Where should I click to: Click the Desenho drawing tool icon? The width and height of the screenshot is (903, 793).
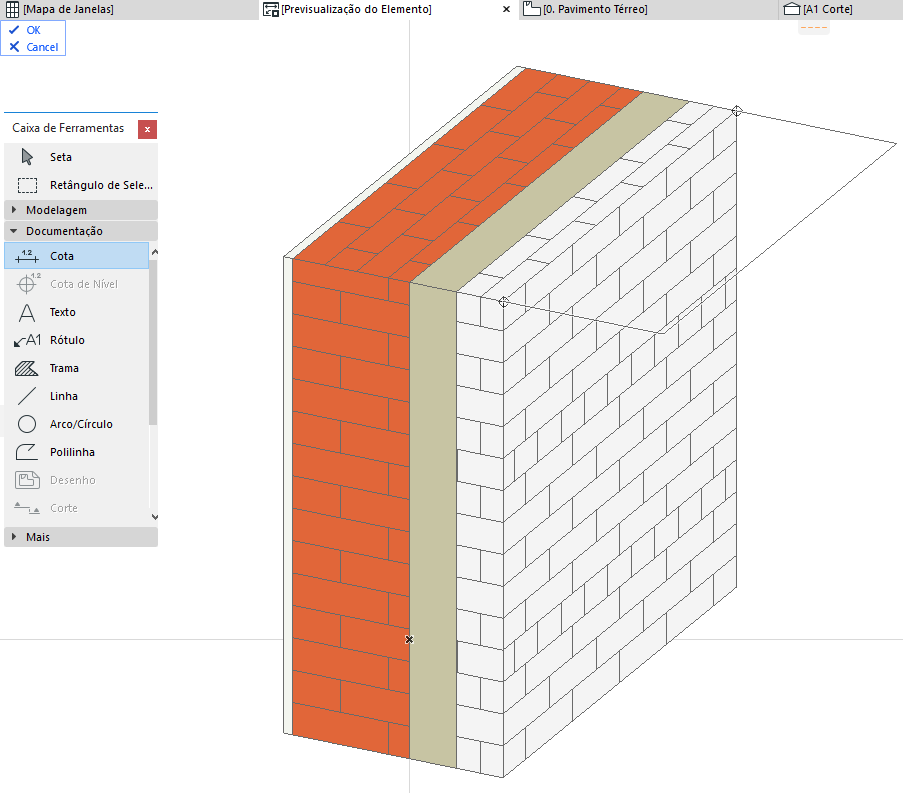(x=27, y=480)
